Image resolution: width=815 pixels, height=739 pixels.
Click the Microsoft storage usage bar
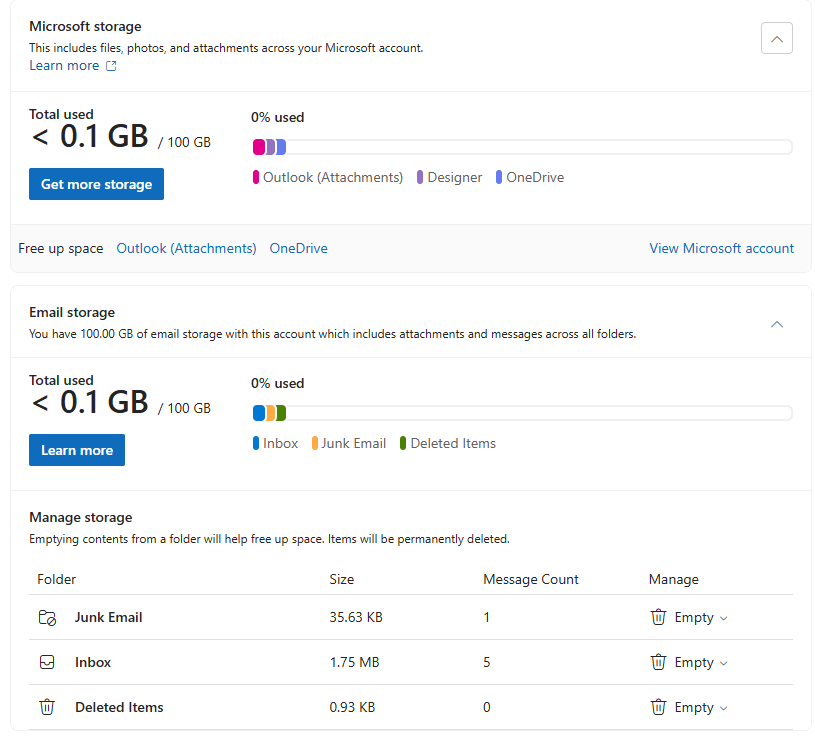[x=522, y=147]
